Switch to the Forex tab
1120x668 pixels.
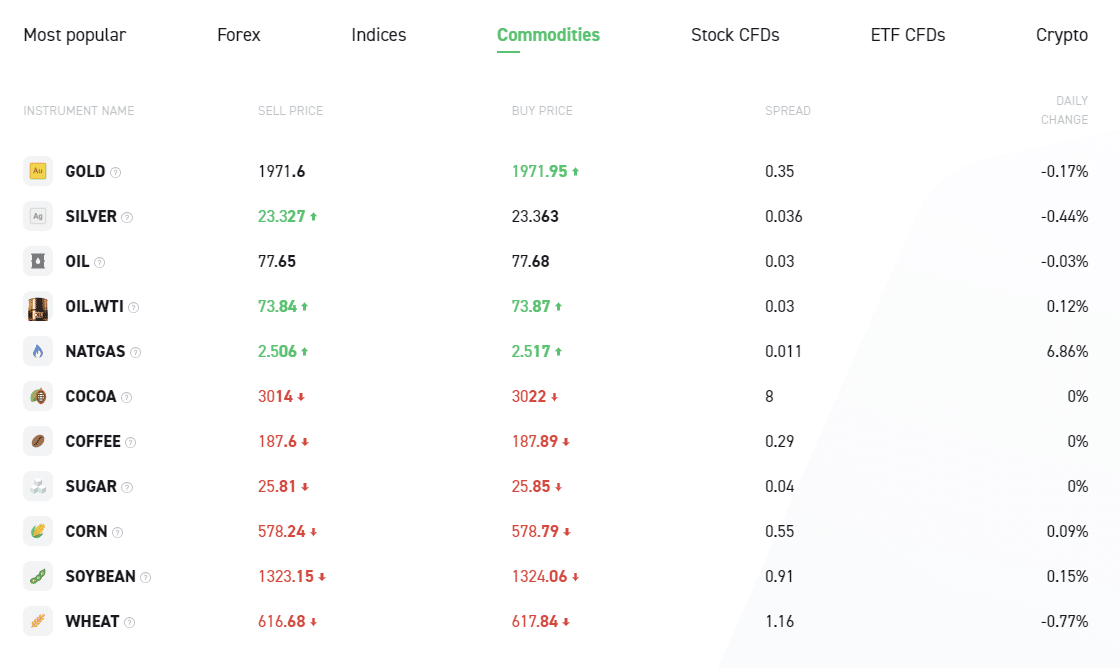pos(238,35)
